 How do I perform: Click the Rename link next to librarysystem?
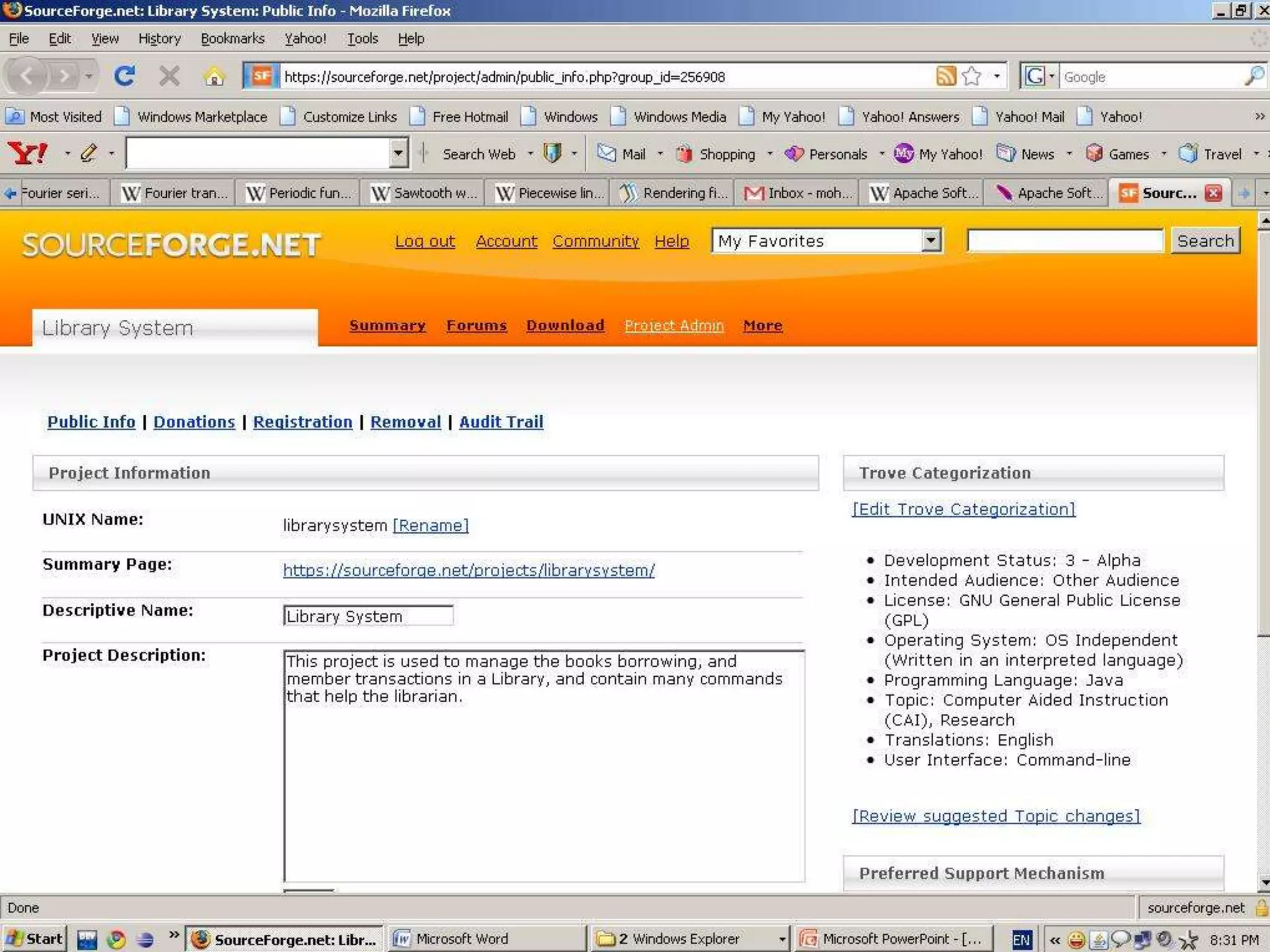point(430,526)
